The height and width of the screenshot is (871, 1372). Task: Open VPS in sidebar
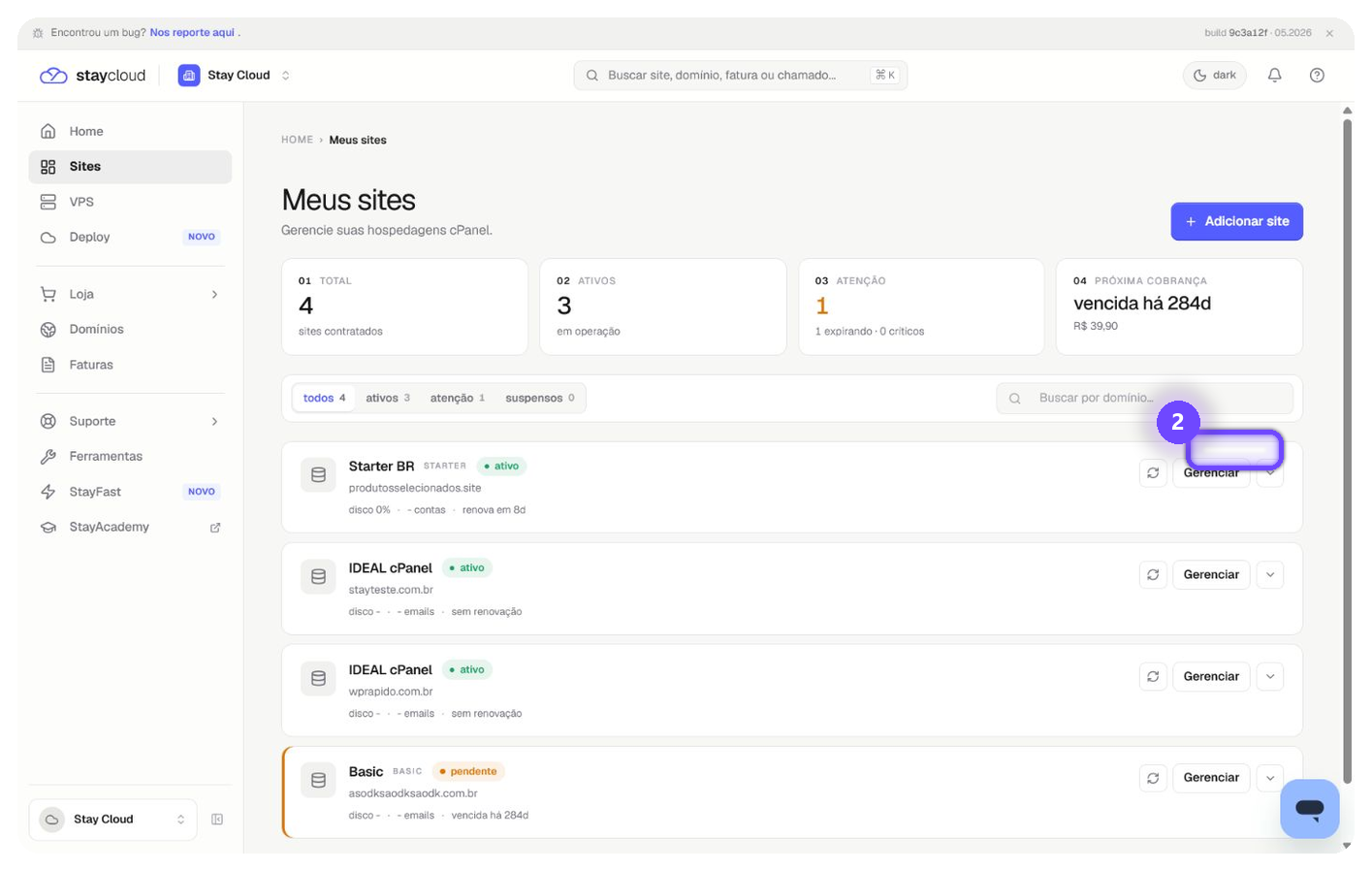click(x=130, y=202)
